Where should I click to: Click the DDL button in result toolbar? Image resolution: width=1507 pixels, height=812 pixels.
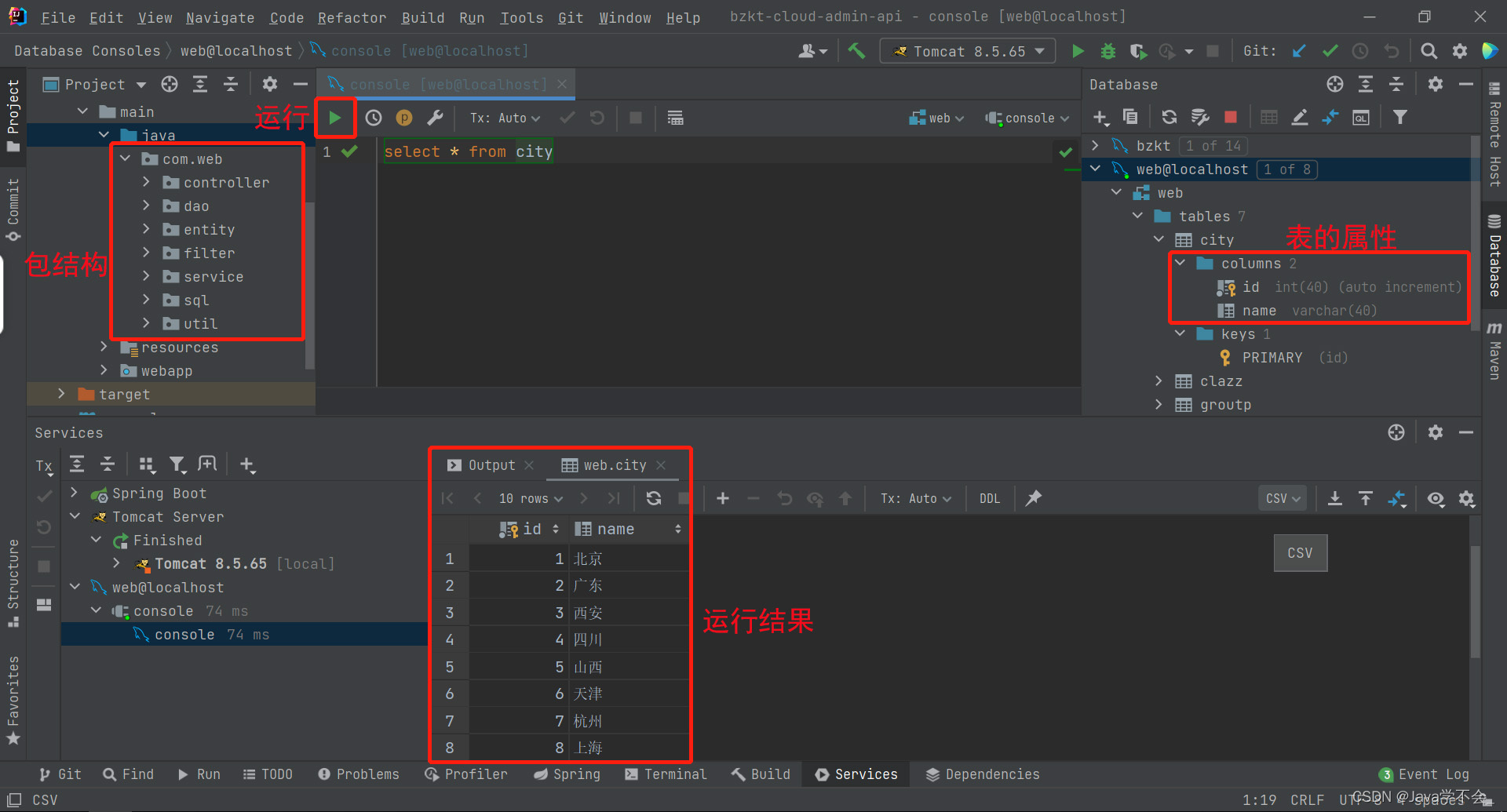tap(990, 498)
